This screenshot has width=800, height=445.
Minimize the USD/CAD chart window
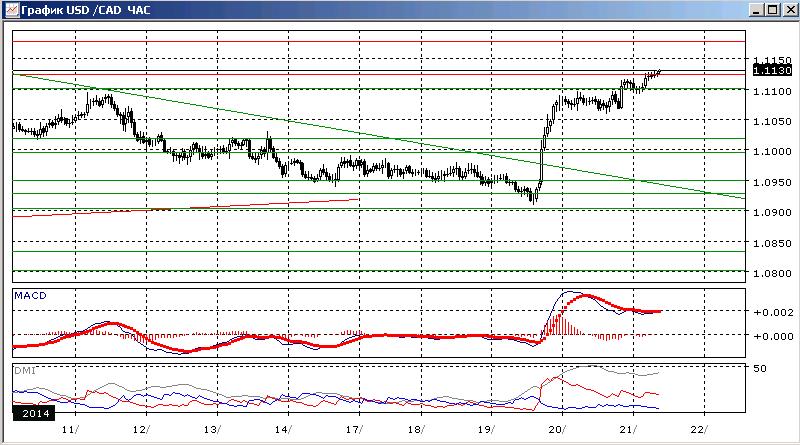click(x=757, y=10)
